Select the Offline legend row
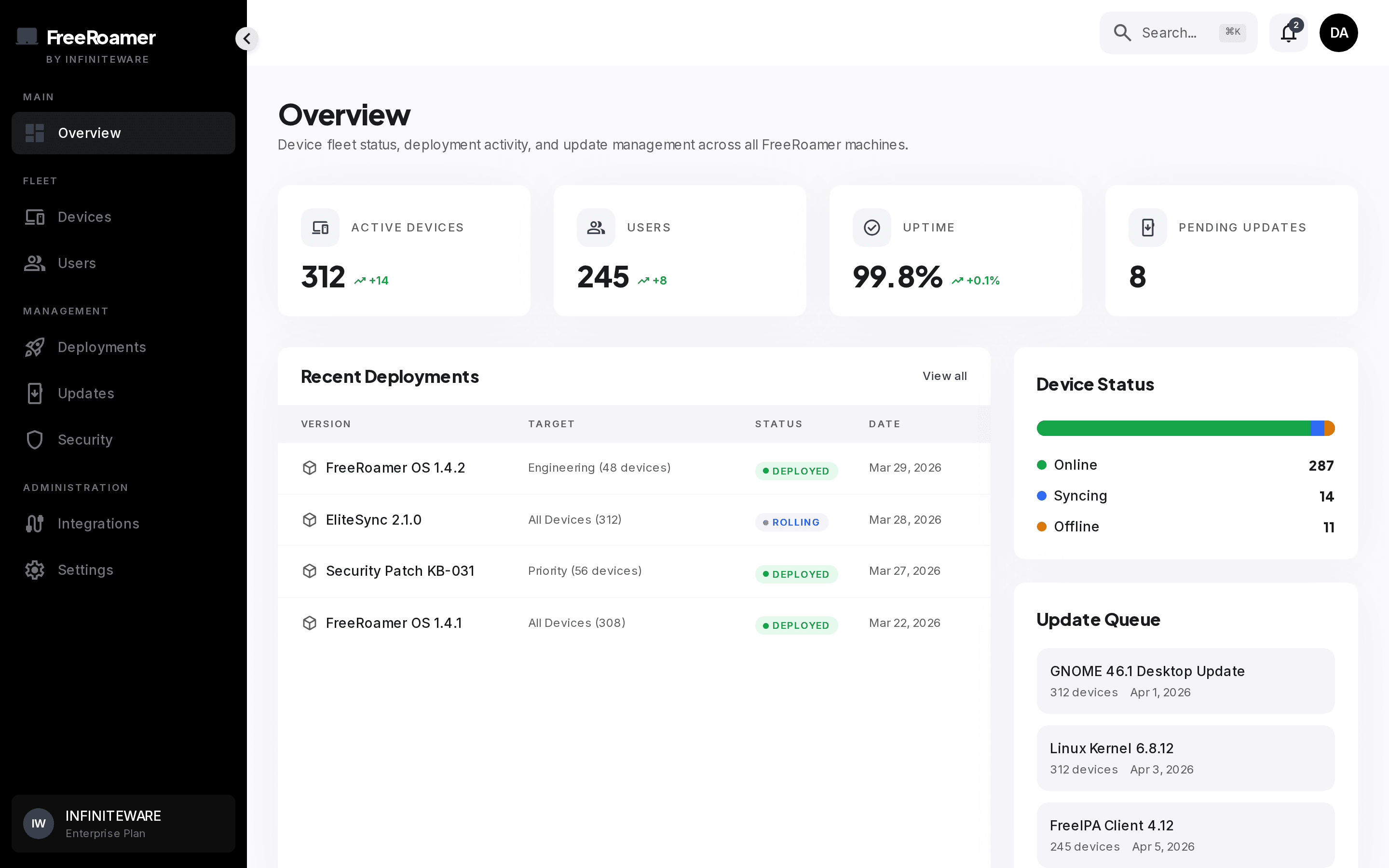The height and width of the screenshot is (868, 1389). click(1185, 527)
